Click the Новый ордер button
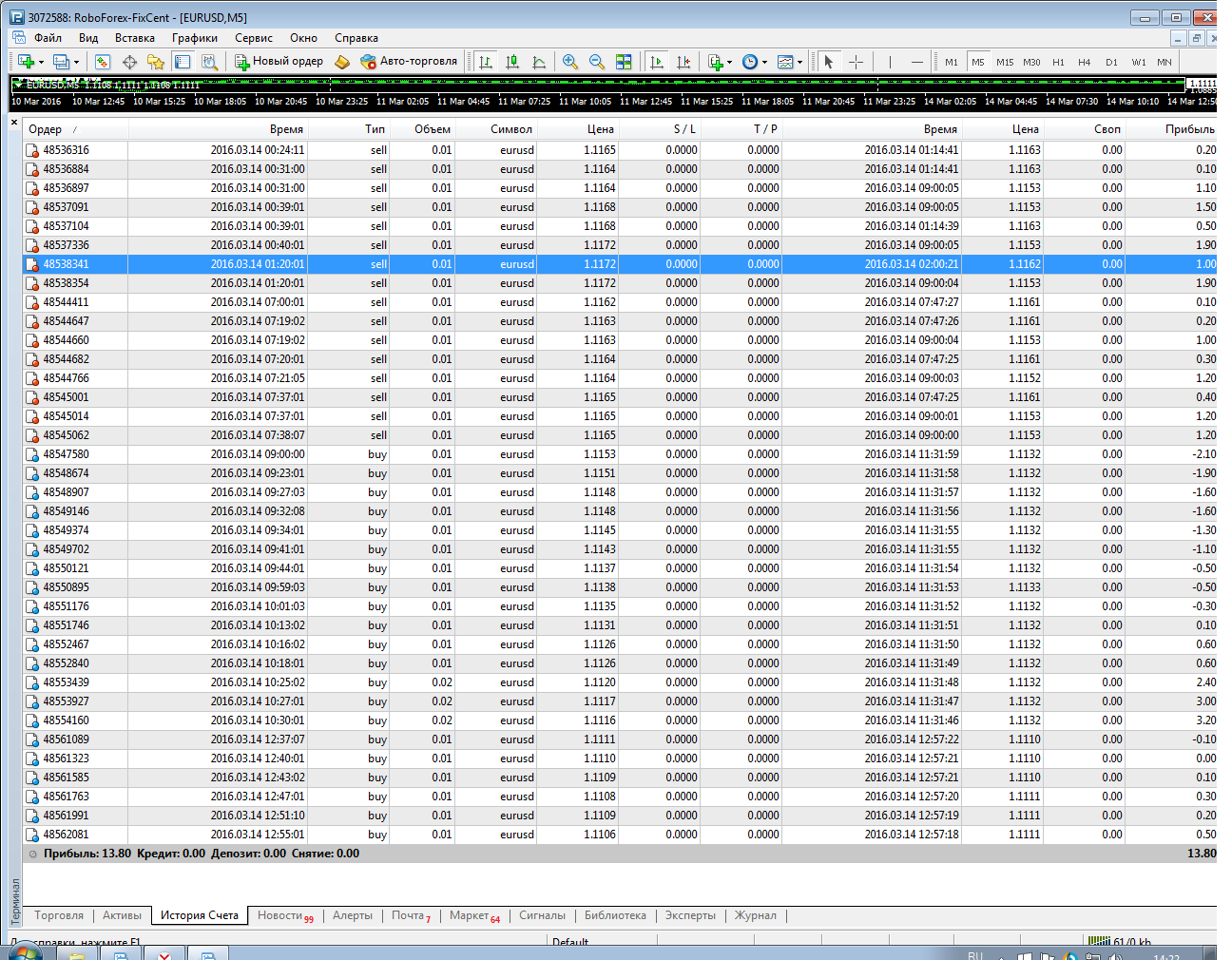This screenshot has width=1232, height=960. pyautogui.click(x=279, y=62)
